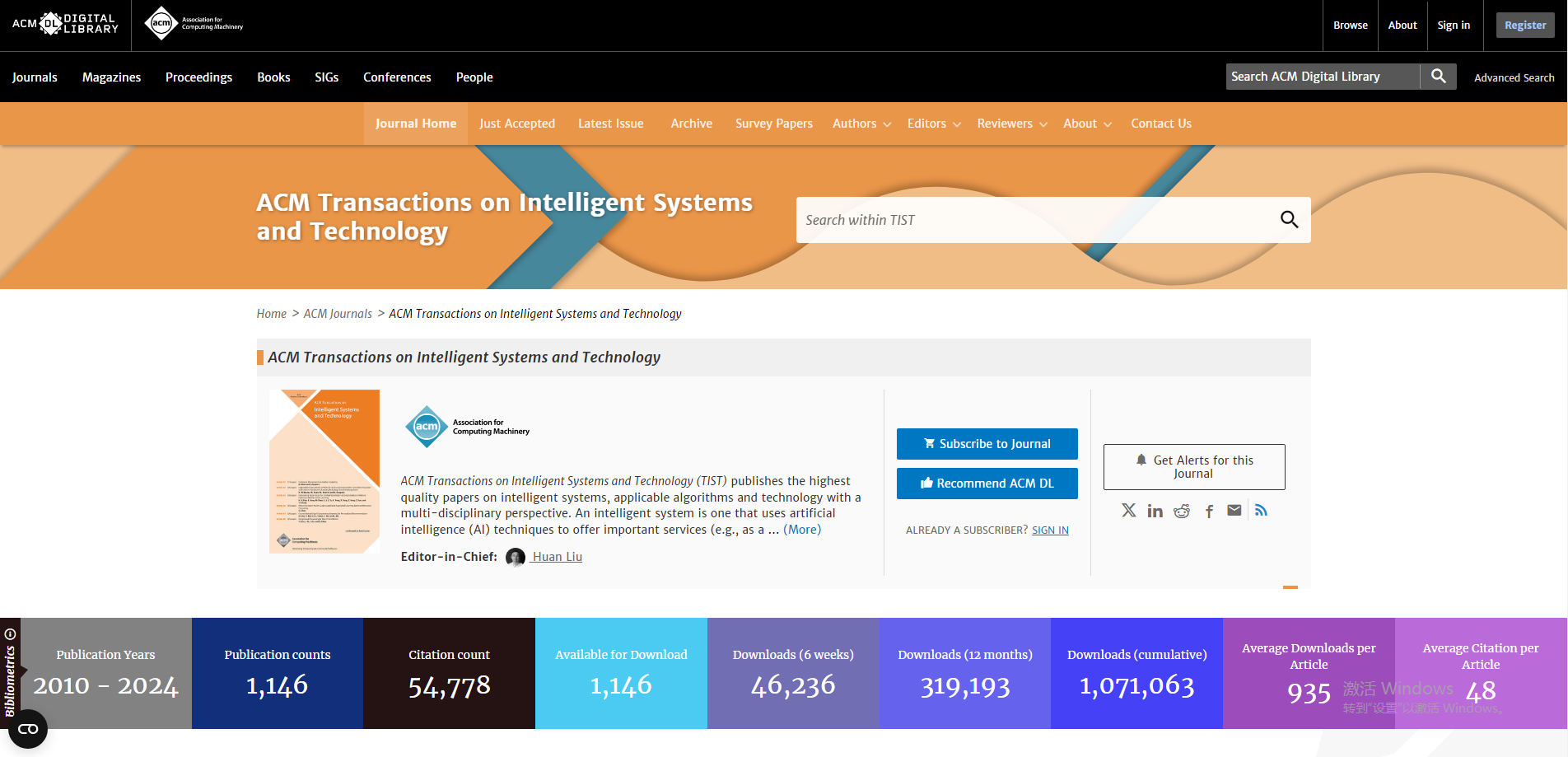The width and height of the screenshot is (1568, 757).
Task: Share journal via email icon
Action: 1234,511
